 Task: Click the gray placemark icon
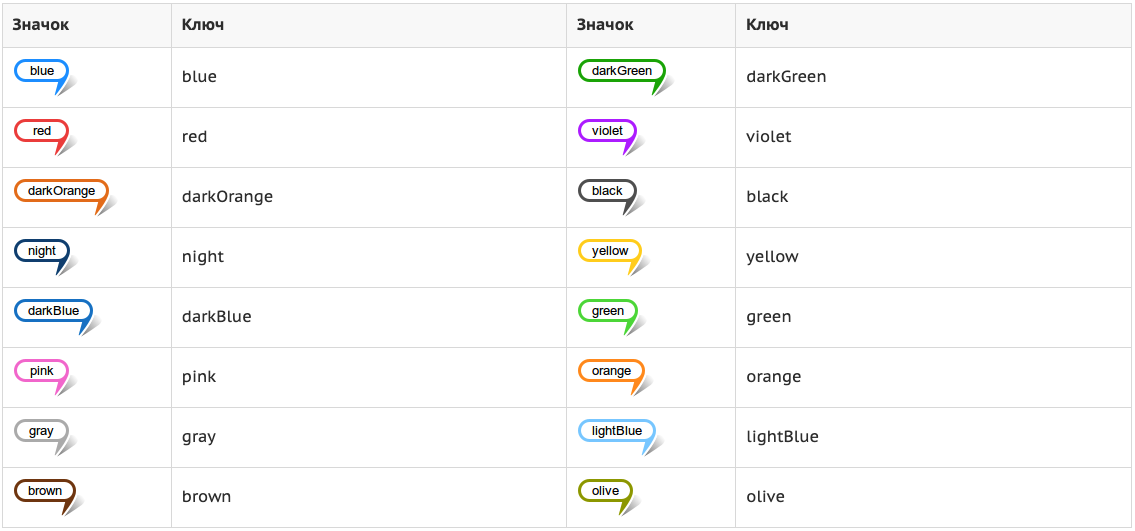[x=45, y=437]
